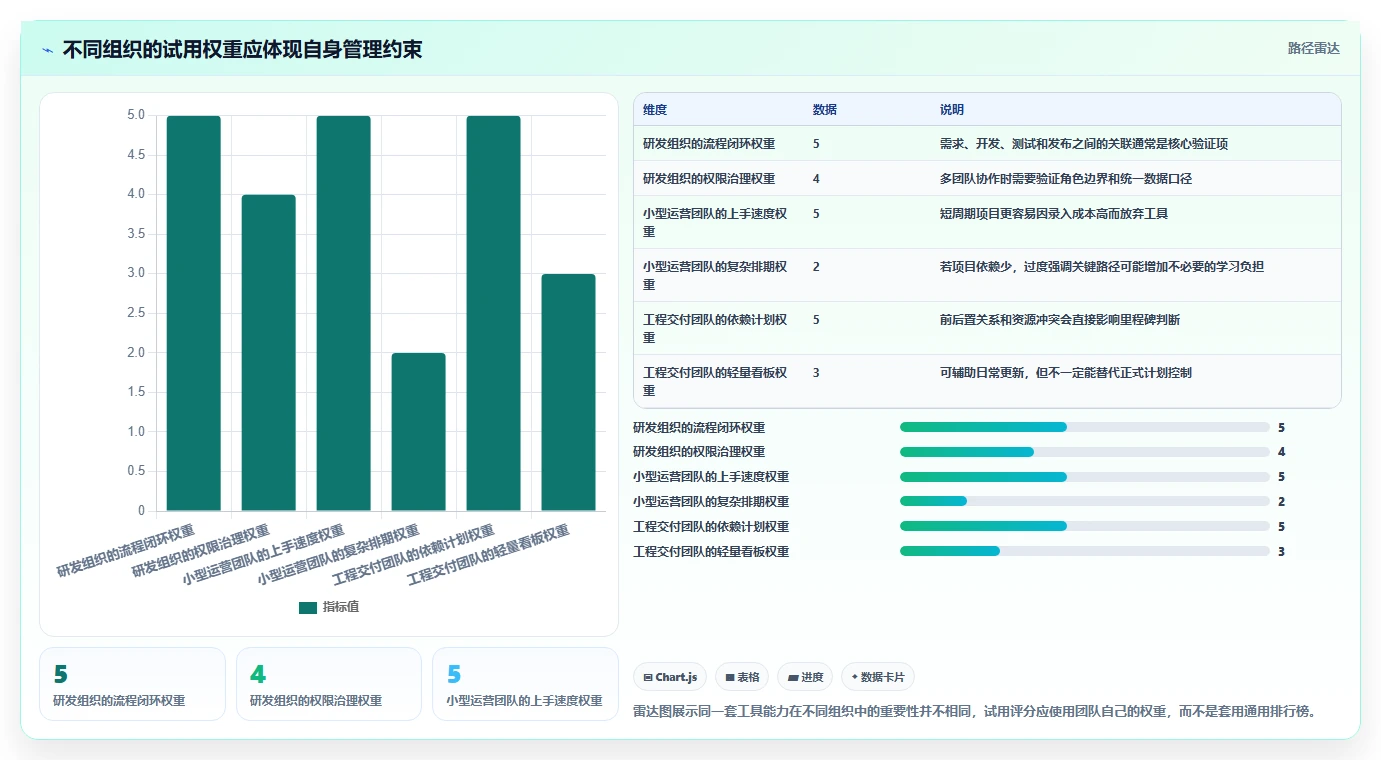The width and height of the screenshot is (1381, 760).
Task: Click the shortest chart bar, 小型运营团队的复杂排期权重
Action: click(x=419, y=432)
